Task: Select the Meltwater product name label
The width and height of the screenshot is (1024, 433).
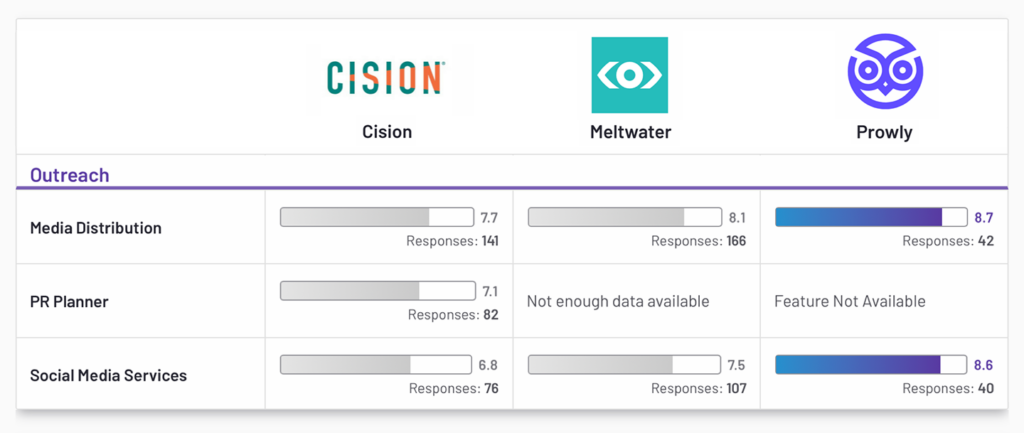Action: point(630,131)
